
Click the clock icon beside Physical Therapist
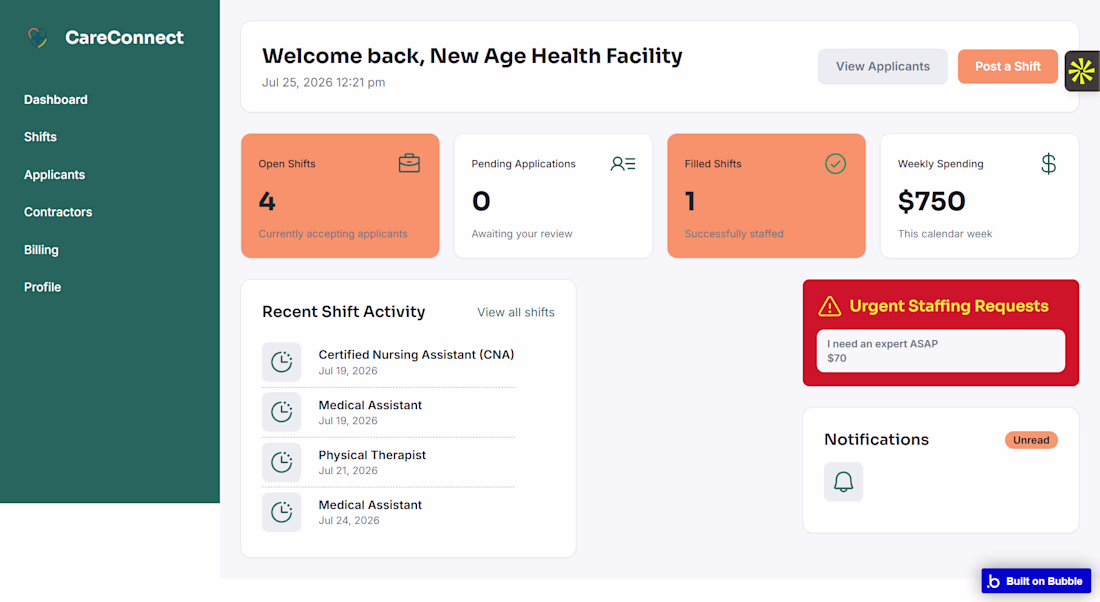click(x=281, y=462)
